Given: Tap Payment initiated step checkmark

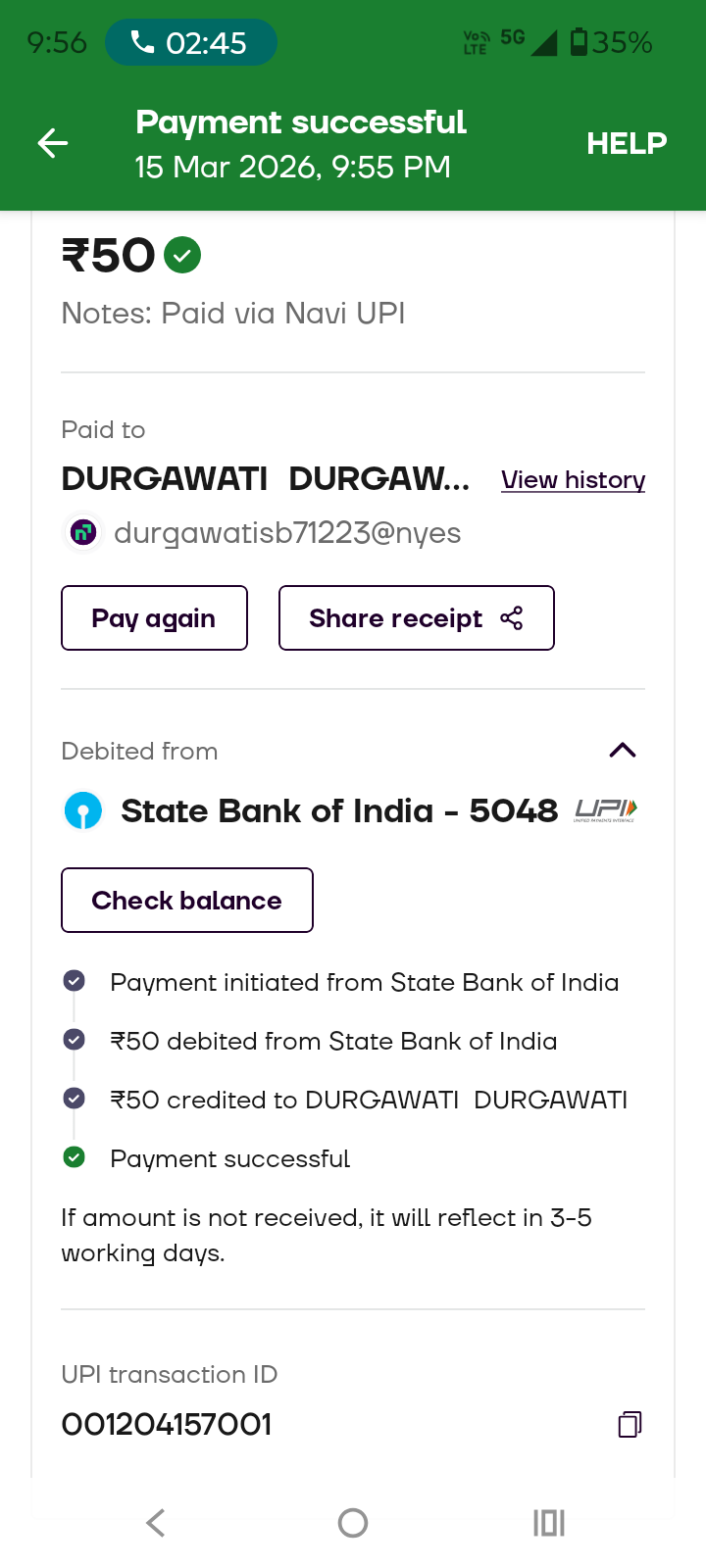Looking at the screenshot, I should (74, 981).
